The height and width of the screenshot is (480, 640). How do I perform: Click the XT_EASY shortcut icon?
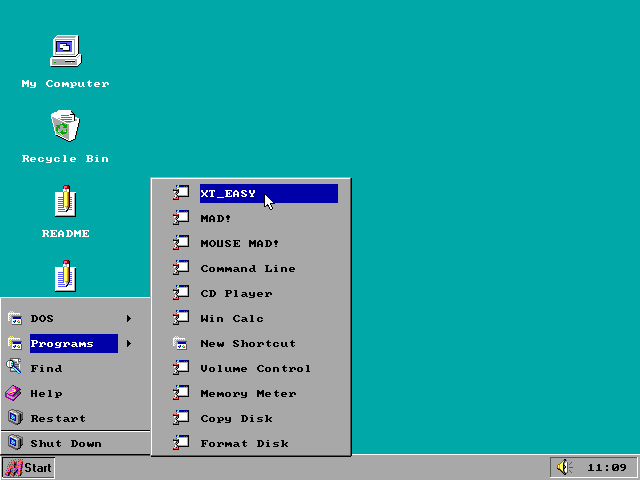(181, 193)
